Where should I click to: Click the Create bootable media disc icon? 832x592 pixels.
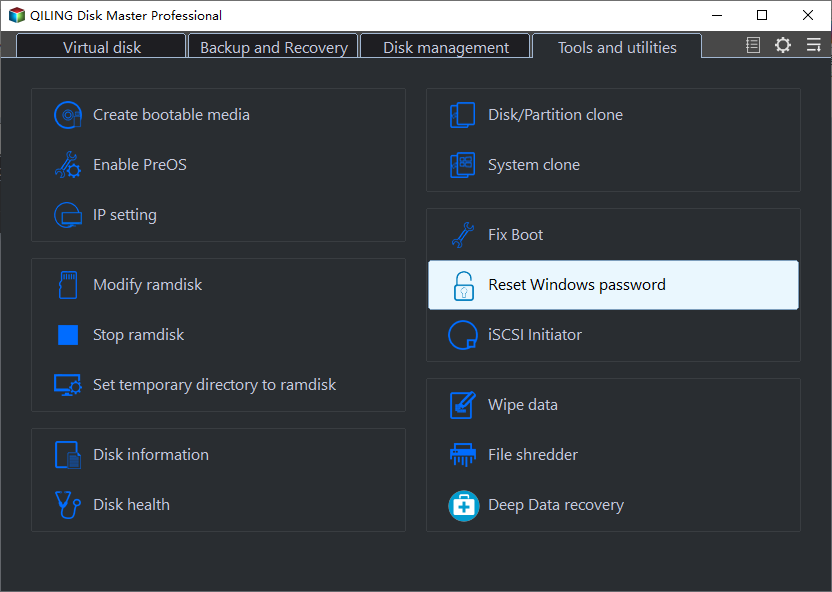[x=68, y=115]
